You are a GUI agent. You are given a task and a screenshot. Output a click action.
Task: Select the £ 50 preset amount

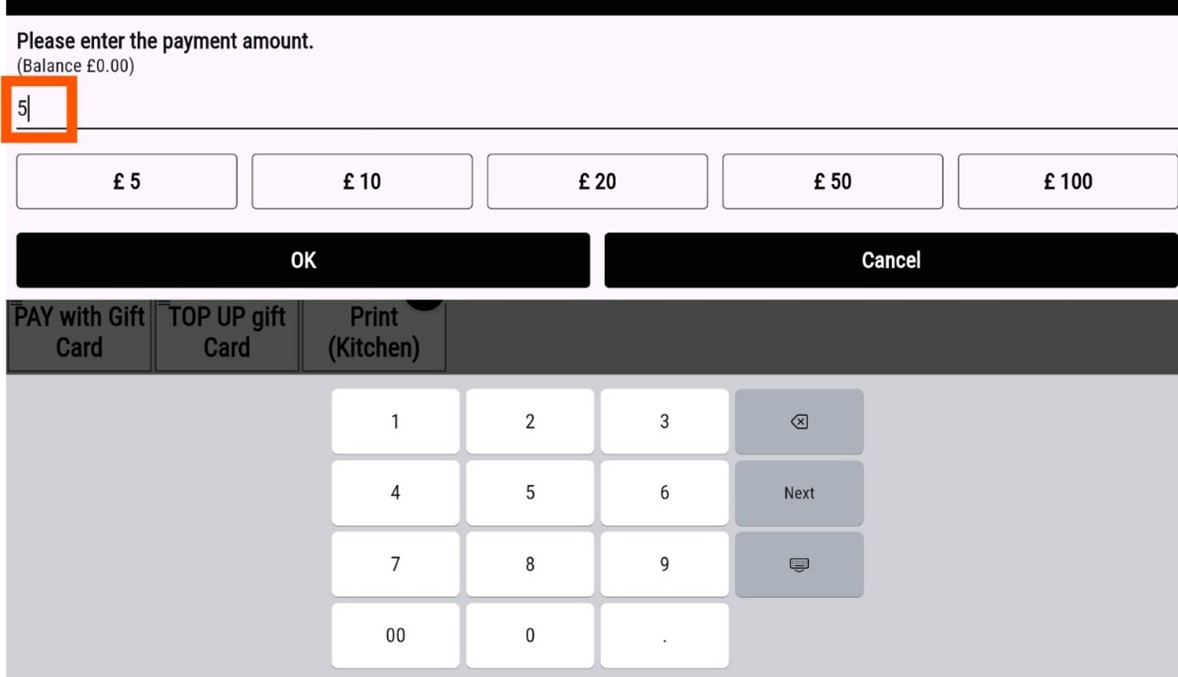click(x=832, y=182)
